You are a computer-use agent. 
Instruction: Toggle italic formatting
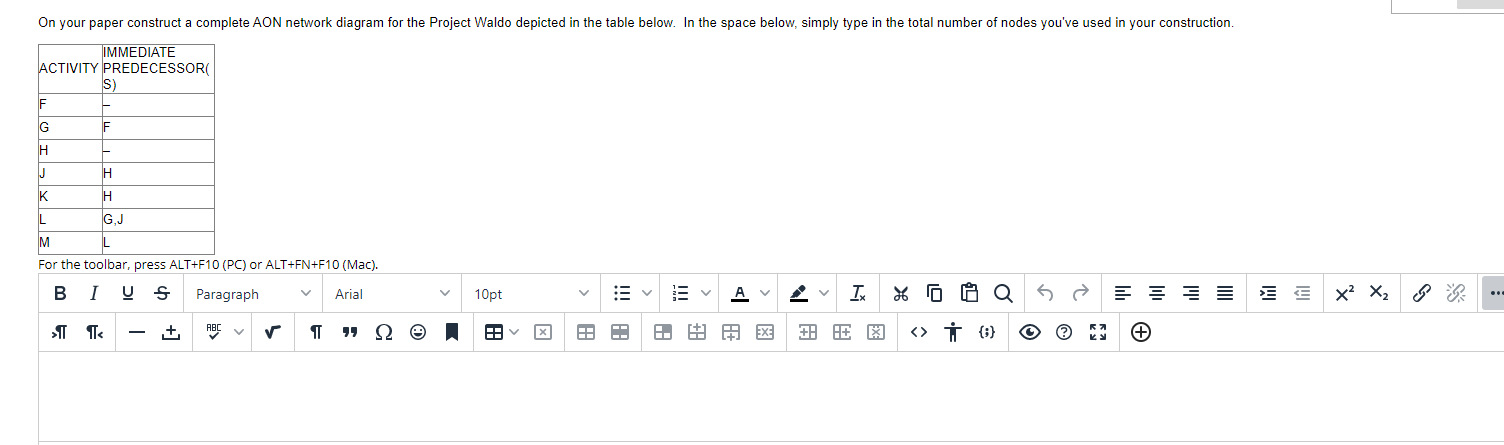coord(94,294)
